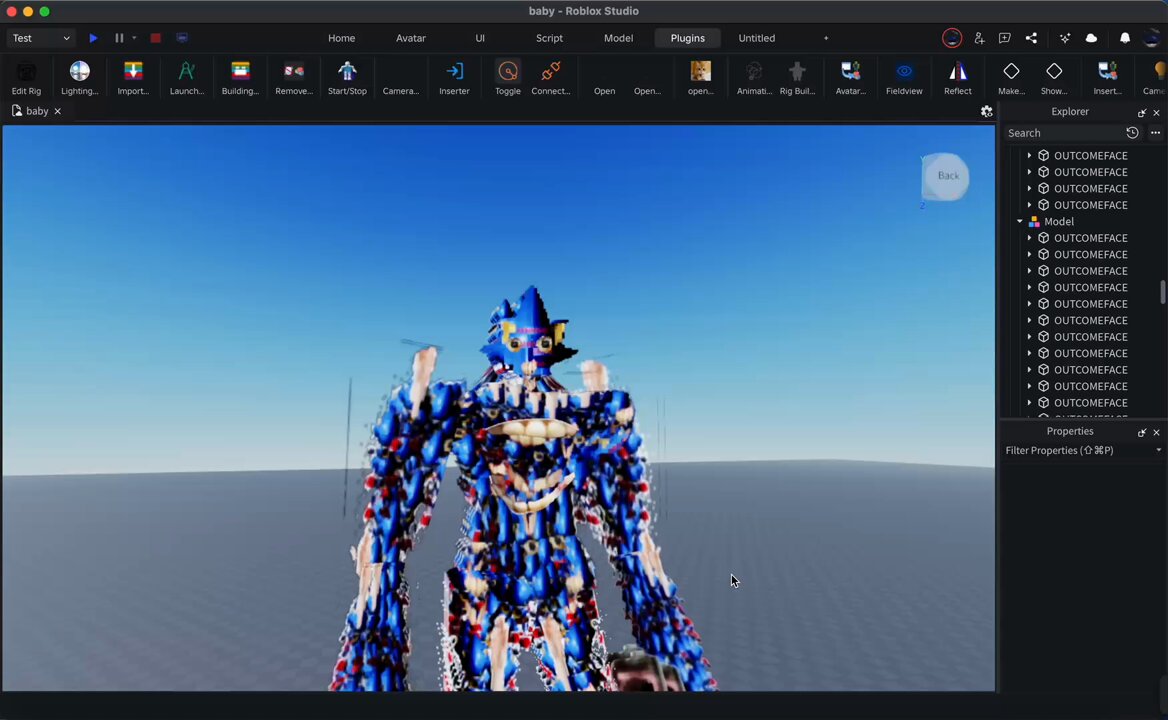The image size is (1168, 720).
Task: Open the Filter Properties dropdown arrow
Action: click(1158, 450)
